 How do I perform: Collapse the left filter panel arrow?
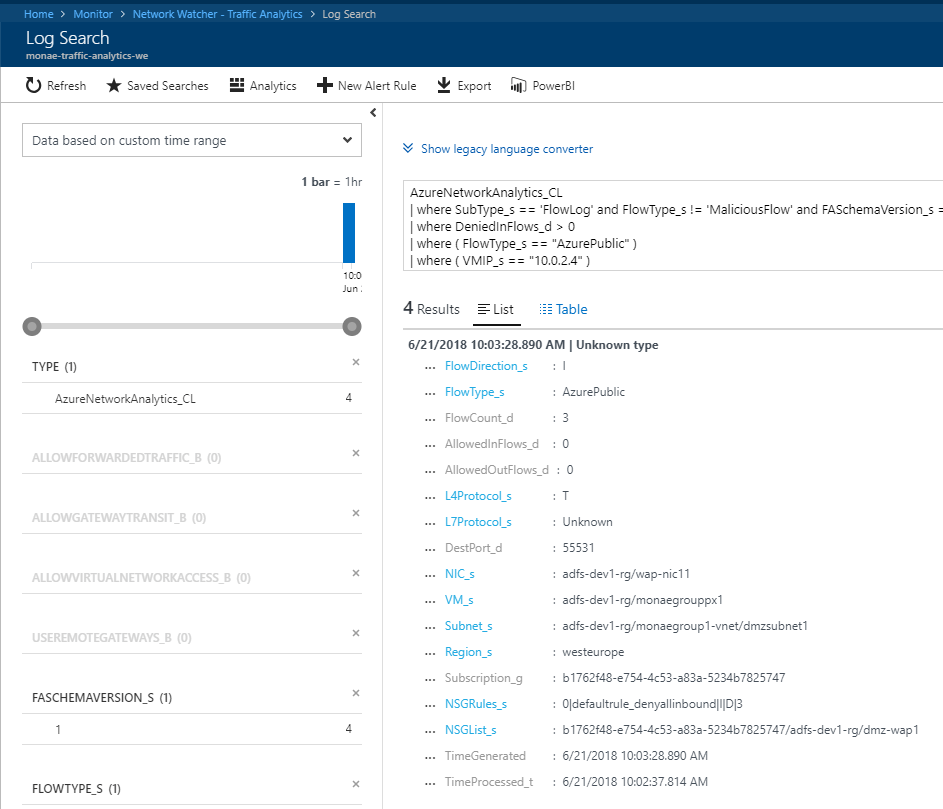click(372, 112)
